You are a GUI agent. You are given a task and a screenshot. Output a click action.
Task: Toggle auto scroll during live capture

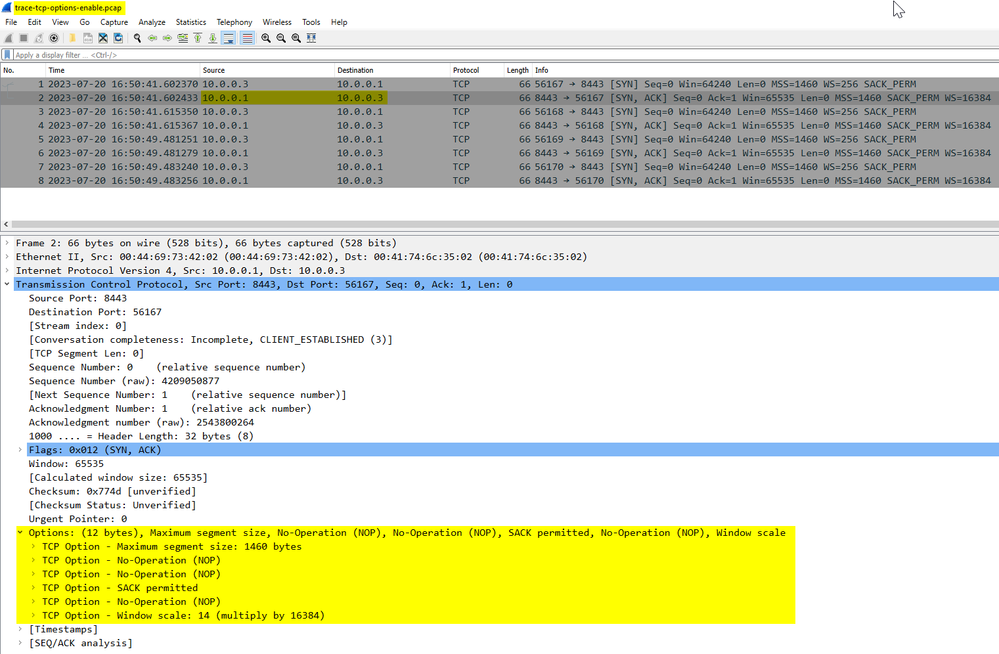(x=229, y=38)
